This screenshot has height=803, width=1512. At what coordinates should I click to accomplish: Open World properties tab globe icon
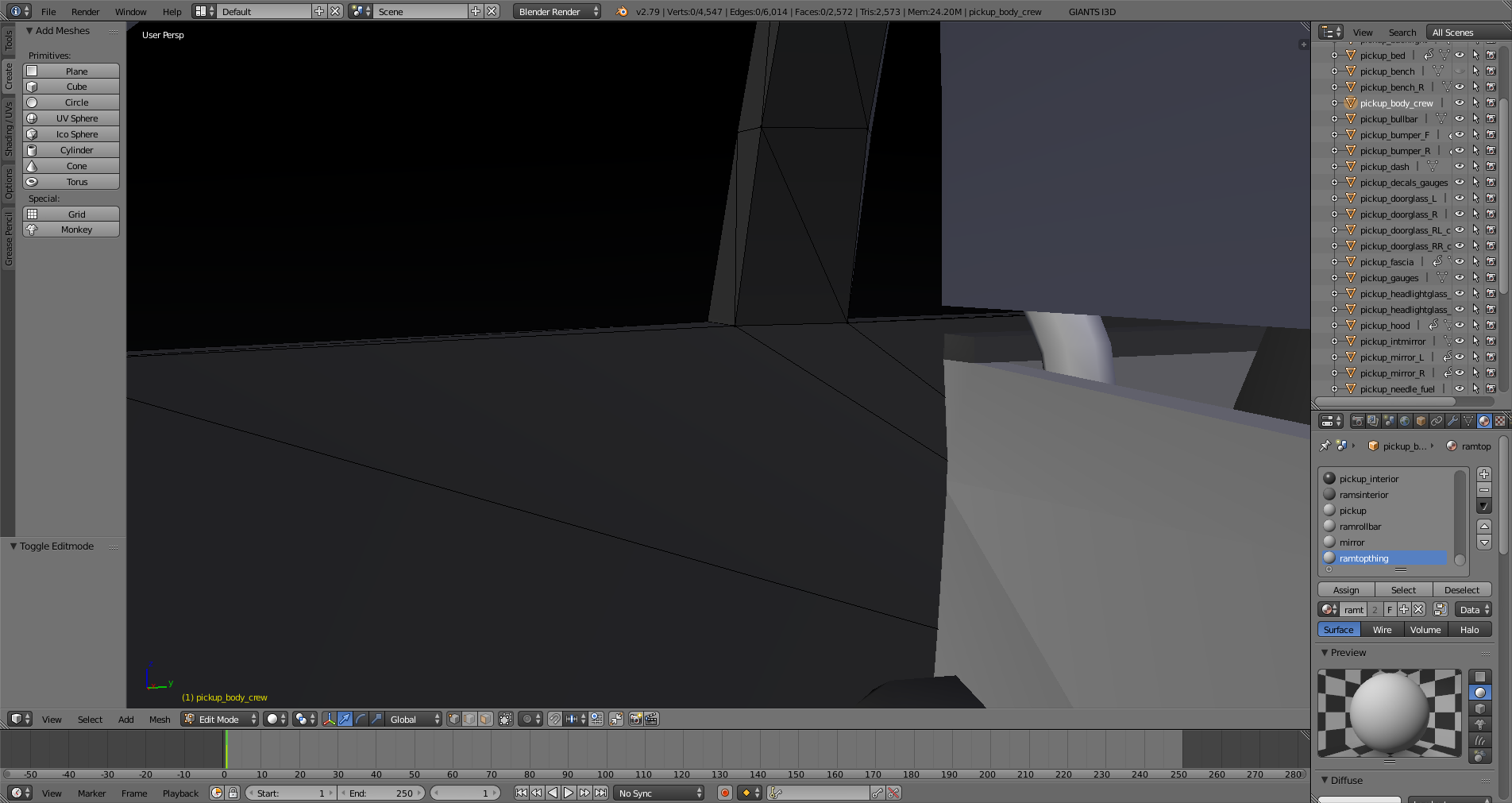pyautogui.click(x=1405, y=421)
